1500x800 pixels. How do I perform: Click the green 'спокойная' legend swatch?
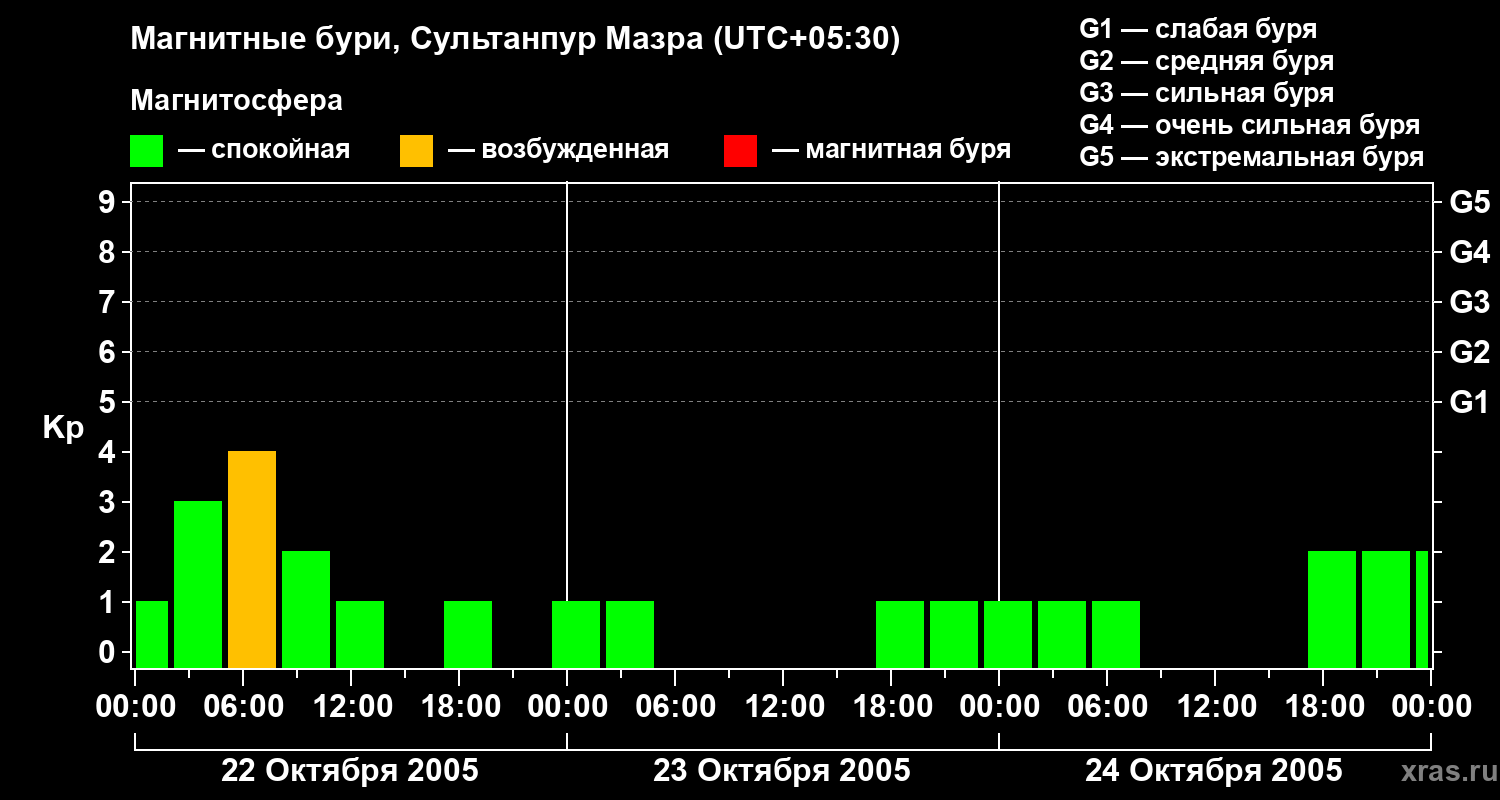[146, 151]
